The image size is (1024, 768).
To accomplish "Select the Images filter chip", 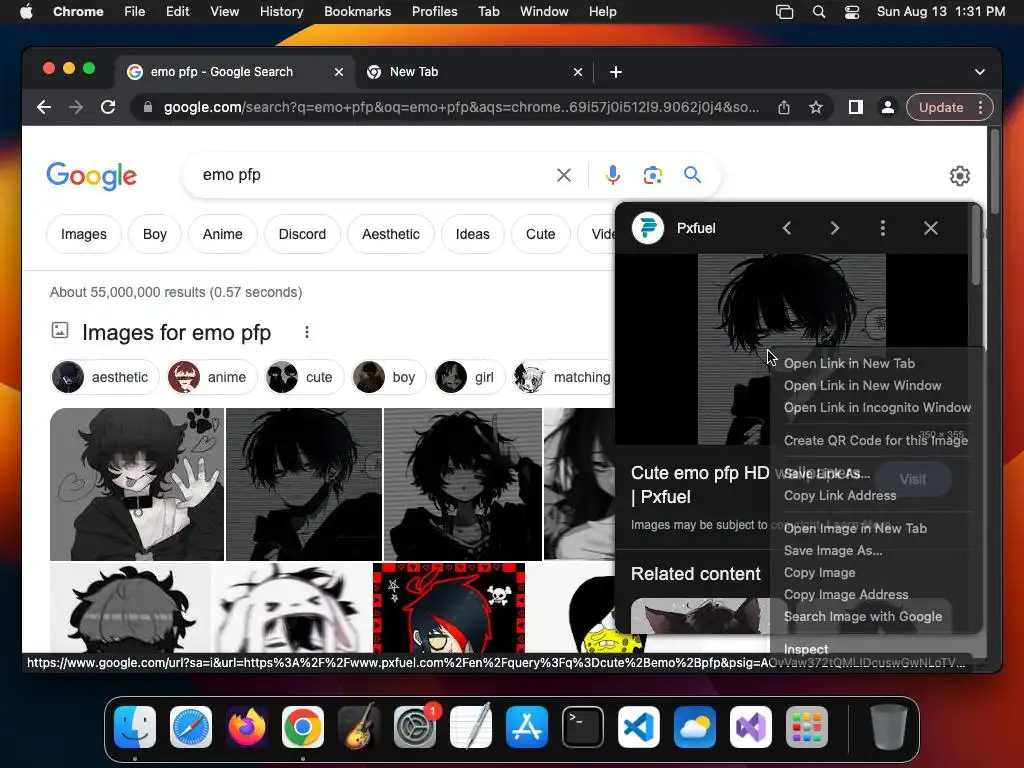I will (x=84, y=234).
